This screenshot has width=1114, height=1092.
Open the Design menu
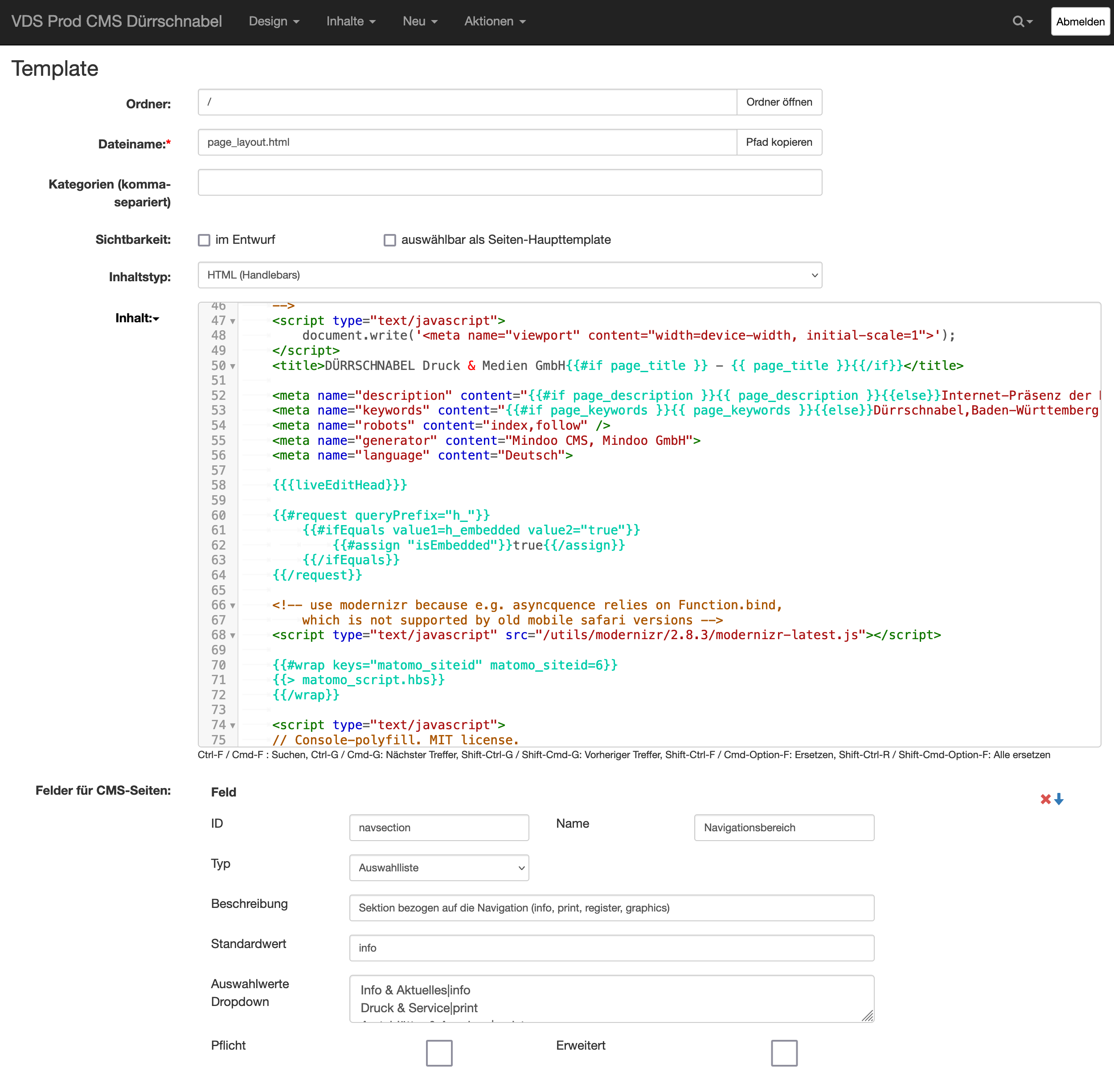[x=274, y=22]
